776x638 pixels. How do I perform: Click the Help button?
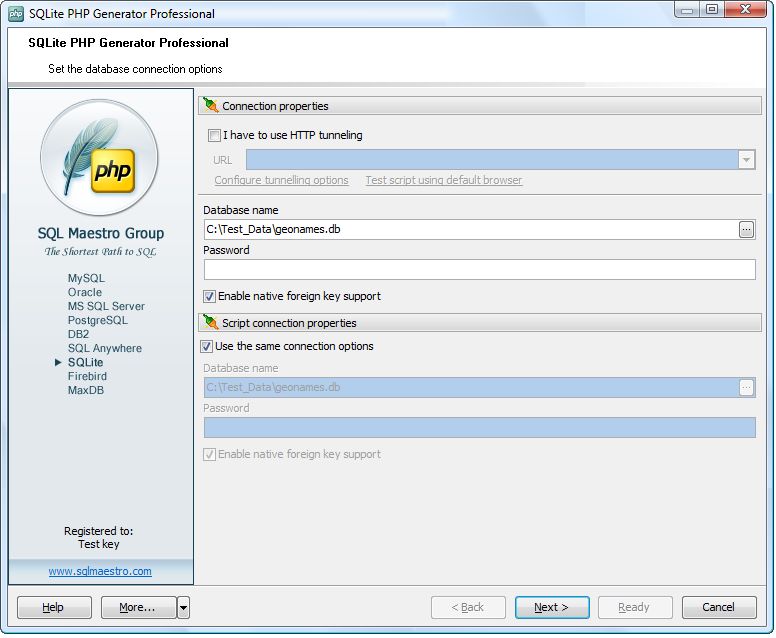(x=54, y=607)
